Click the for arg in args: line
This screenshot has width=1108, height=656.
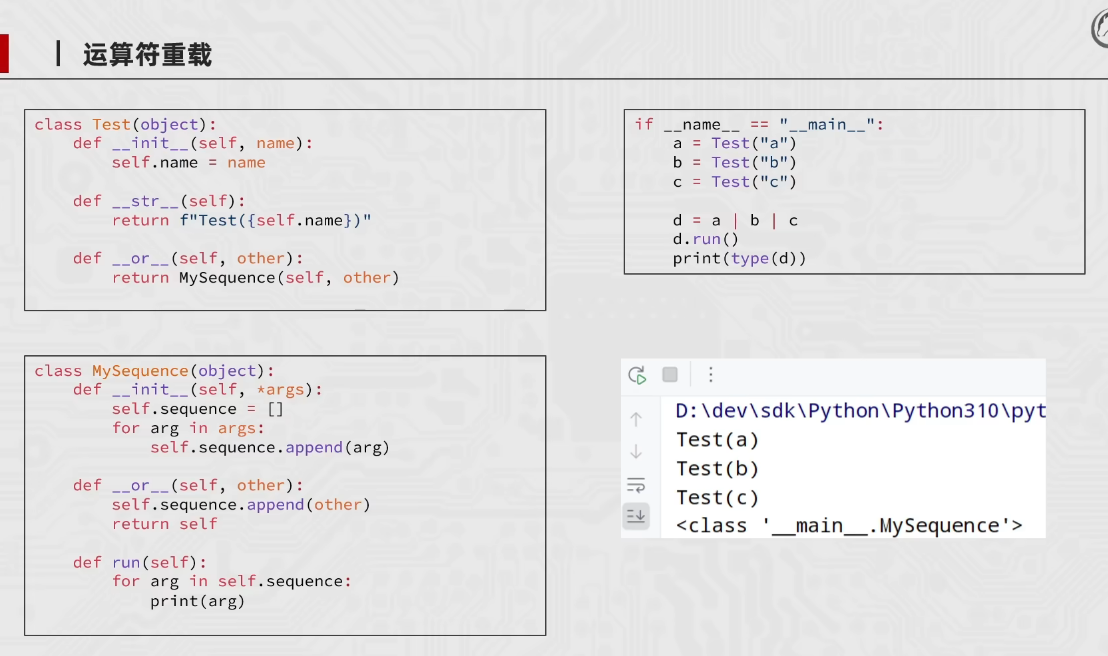coord(188,428)
